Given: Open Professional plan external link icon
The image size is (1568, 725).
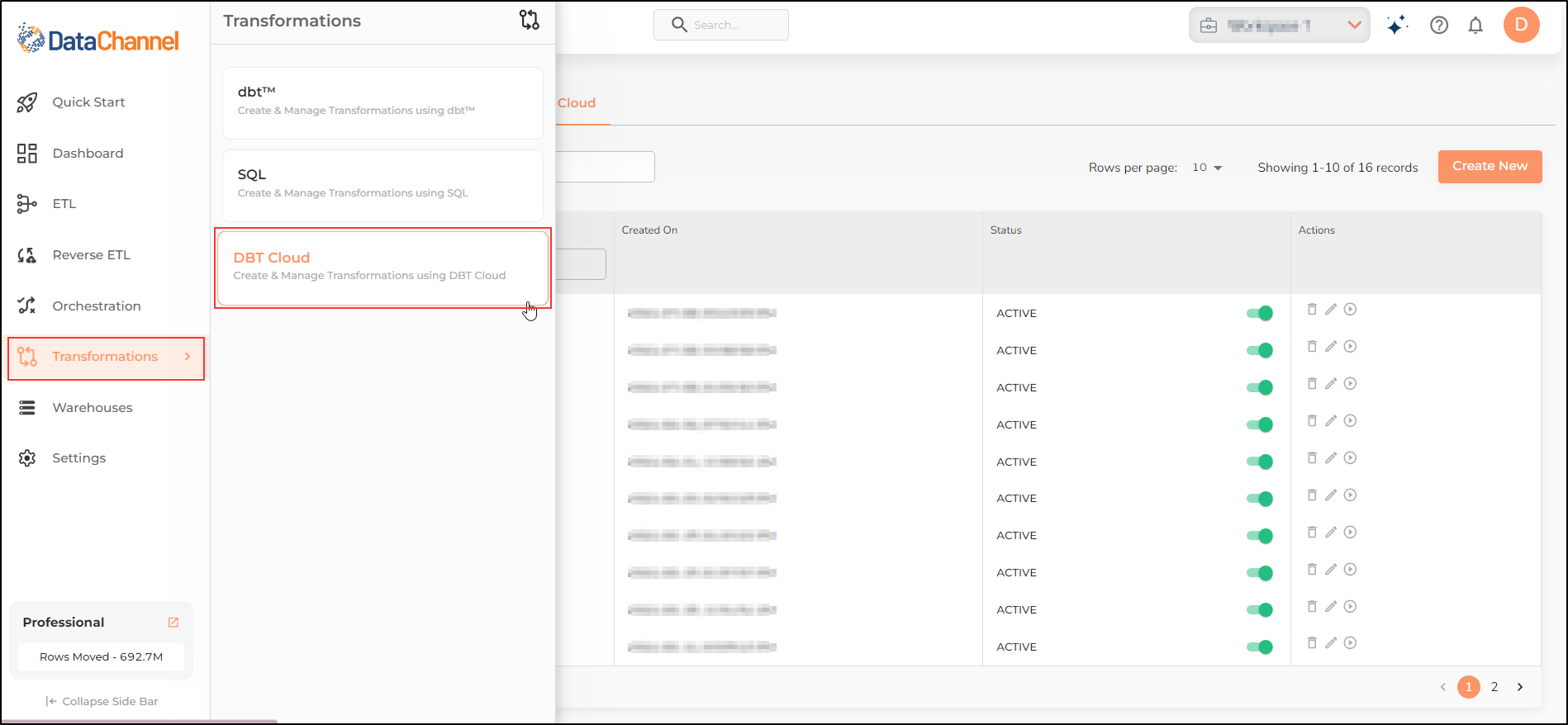Looking at the screenshot, I should [173, 623].
